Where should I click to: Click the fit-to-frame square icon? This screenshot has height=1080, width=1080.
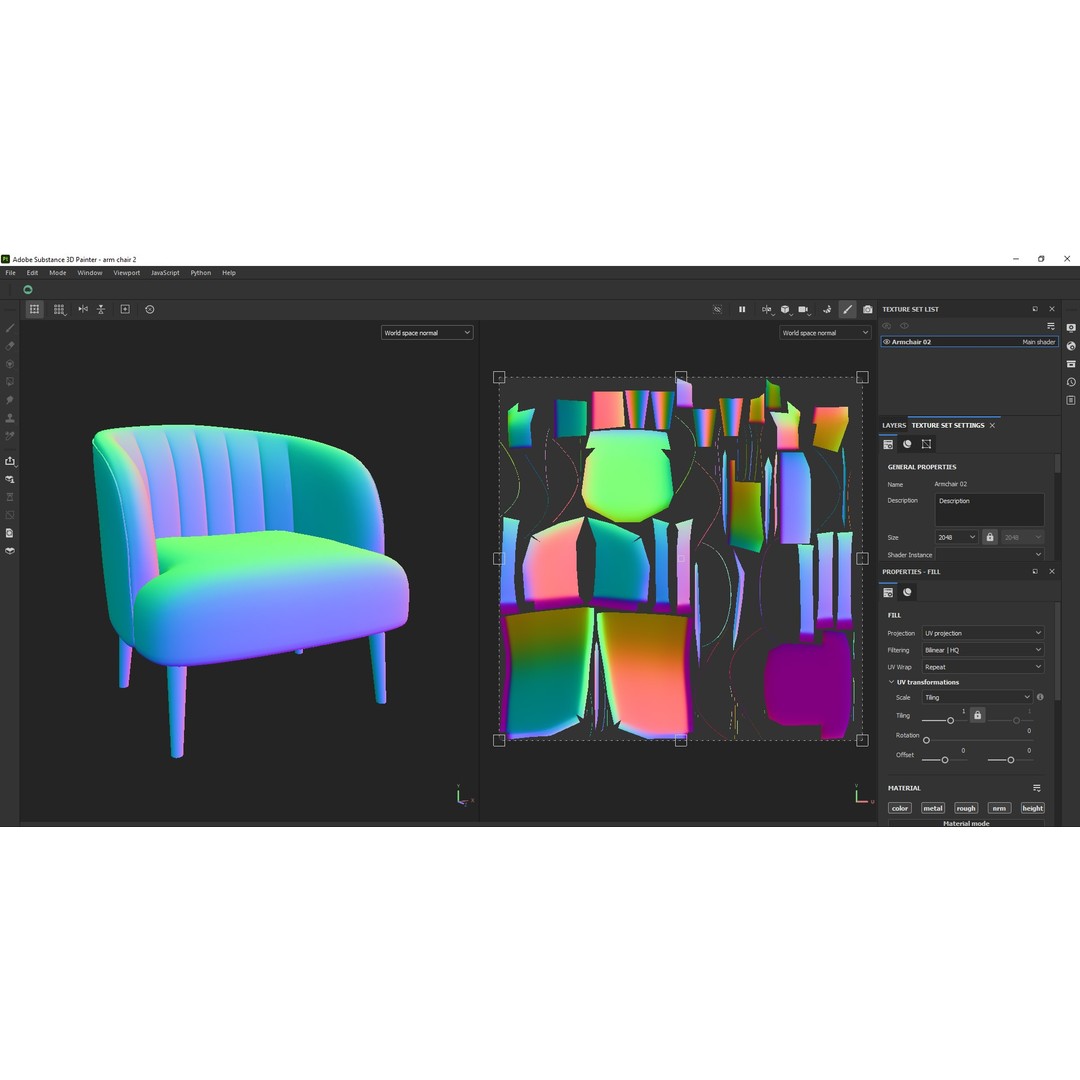click(x=125, y=309)
